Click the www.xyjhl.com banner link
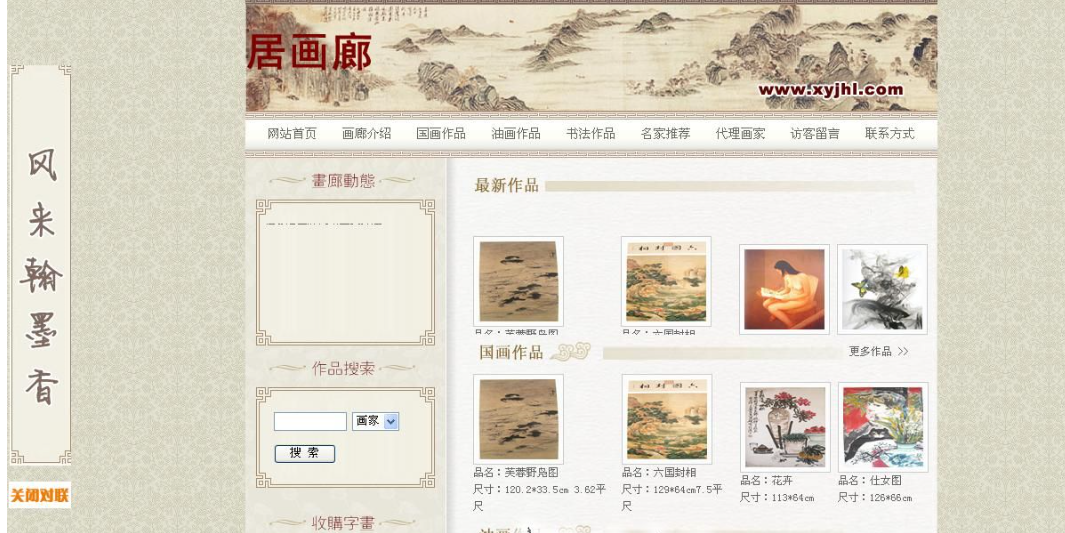This screenshot has height=533, width=1065. 831,90
